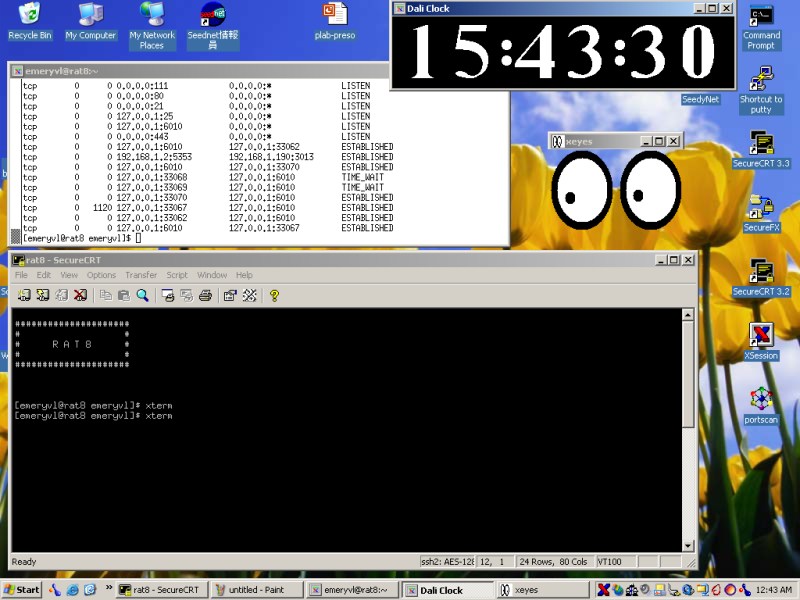This screenshot has width=800, height=600.
Task: Click the Start button
Action: [22, 590]
